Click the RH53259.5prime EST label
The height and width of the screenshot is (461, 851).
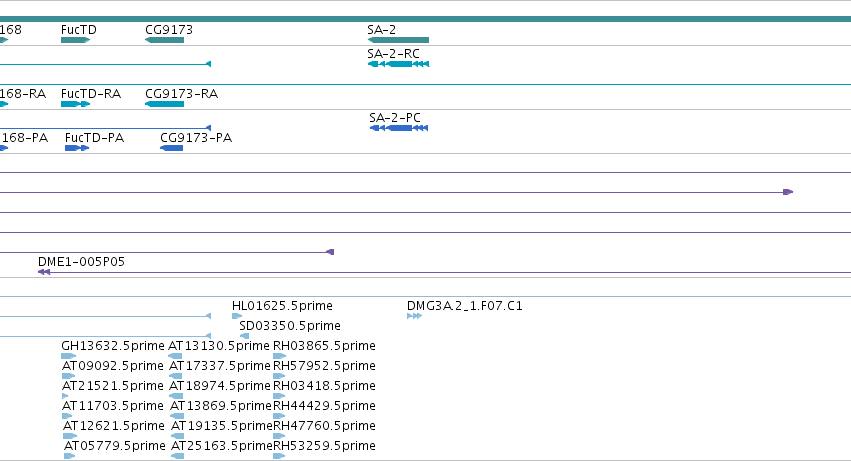324,446
